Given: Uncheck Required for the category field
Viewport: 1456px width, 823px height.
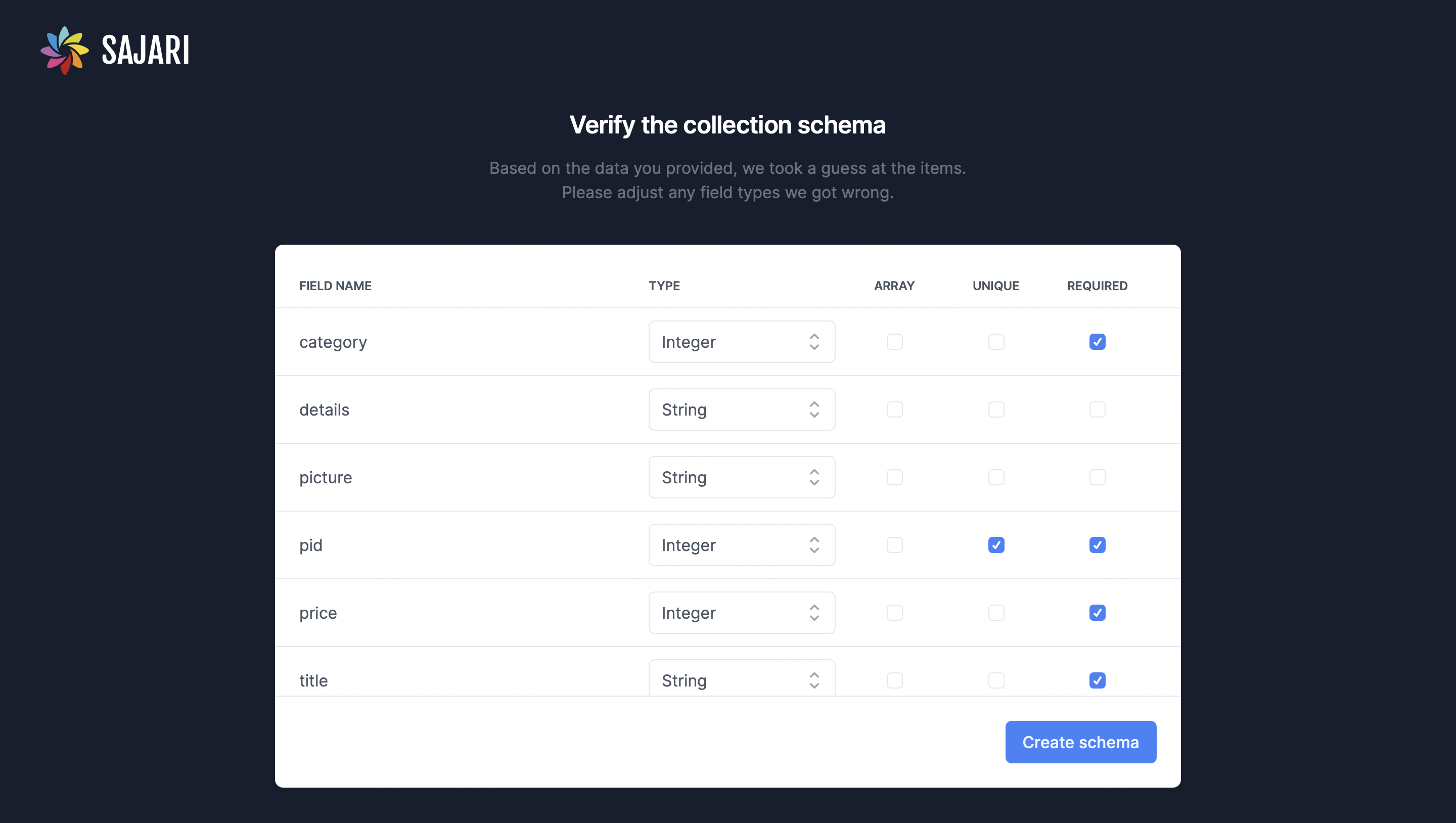Looking at the screenshot, I should pyautogui.click(x=1097, y=342).
